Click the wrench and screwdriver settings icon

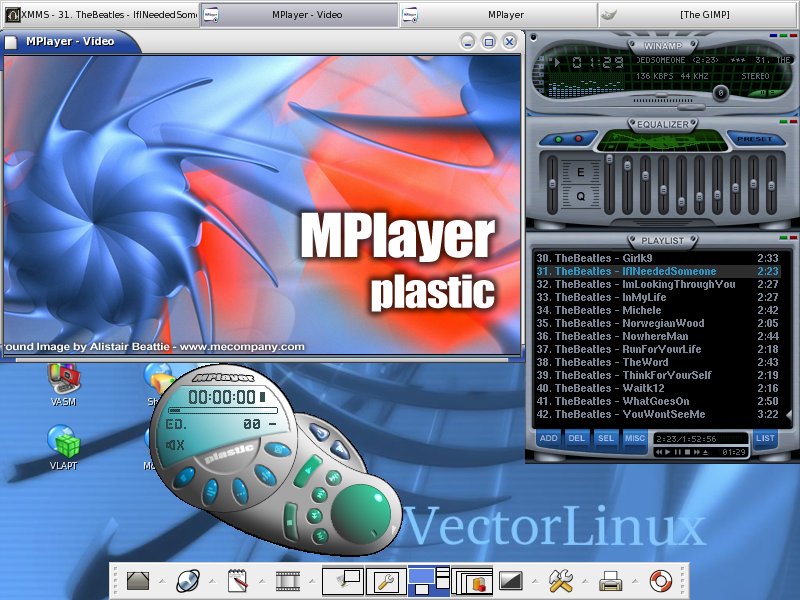pyautogui.click(x=560, y=579)
